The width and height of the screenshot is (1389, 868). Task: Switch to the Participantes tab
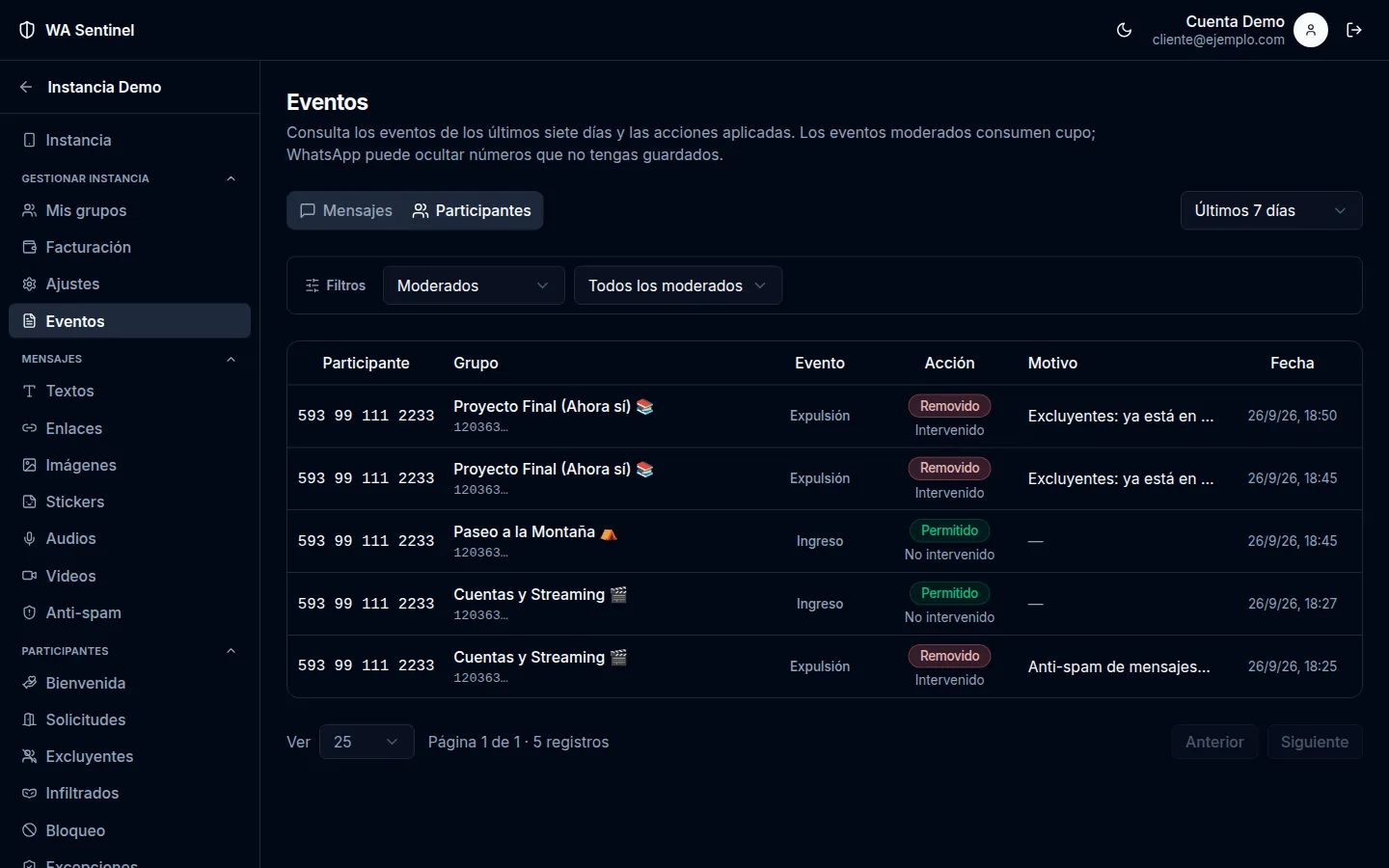(x=472, y=210)
